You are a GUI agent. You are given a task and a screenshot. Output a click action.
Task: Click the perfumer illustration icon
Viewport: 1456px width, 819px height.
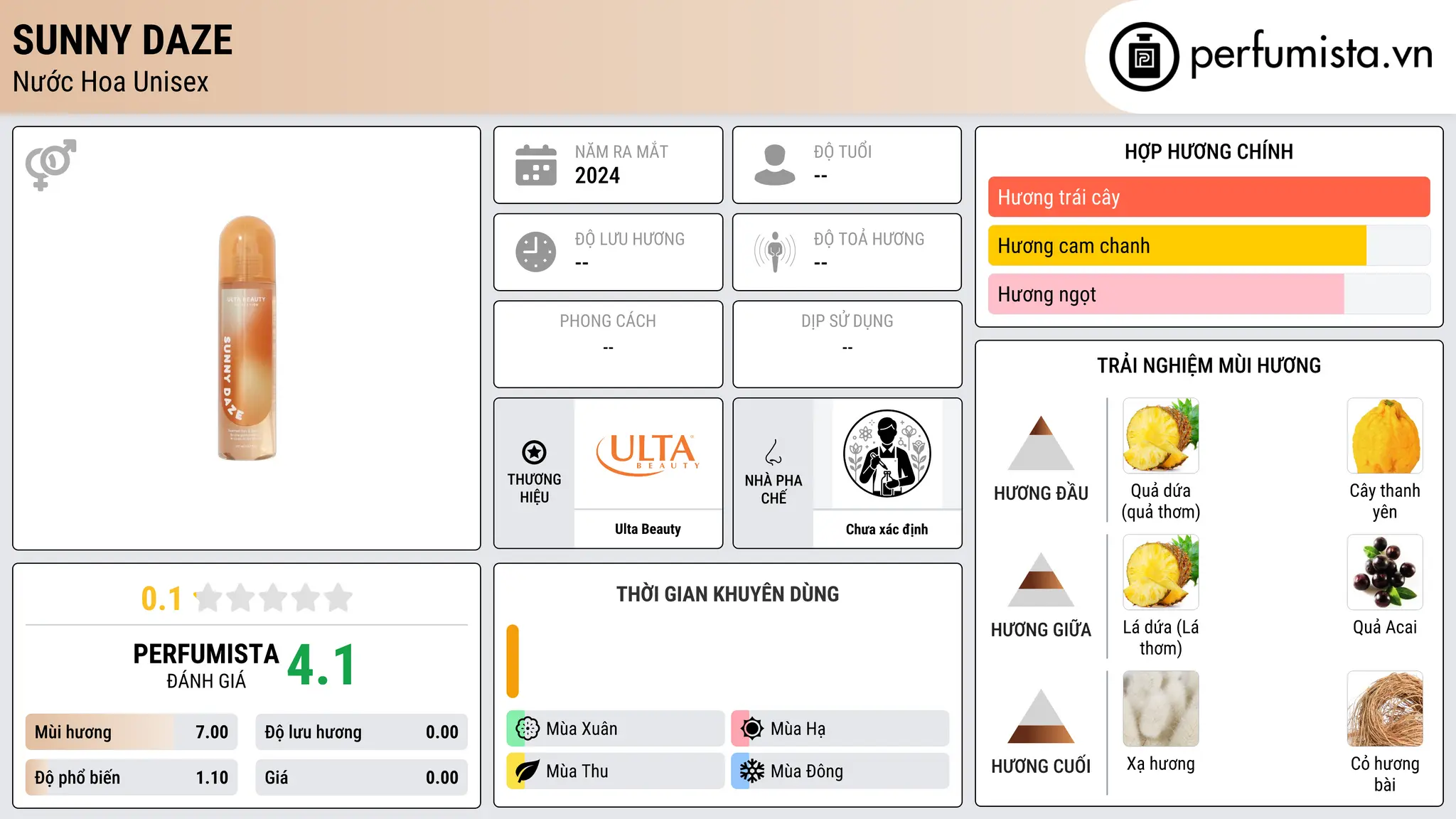887,454
